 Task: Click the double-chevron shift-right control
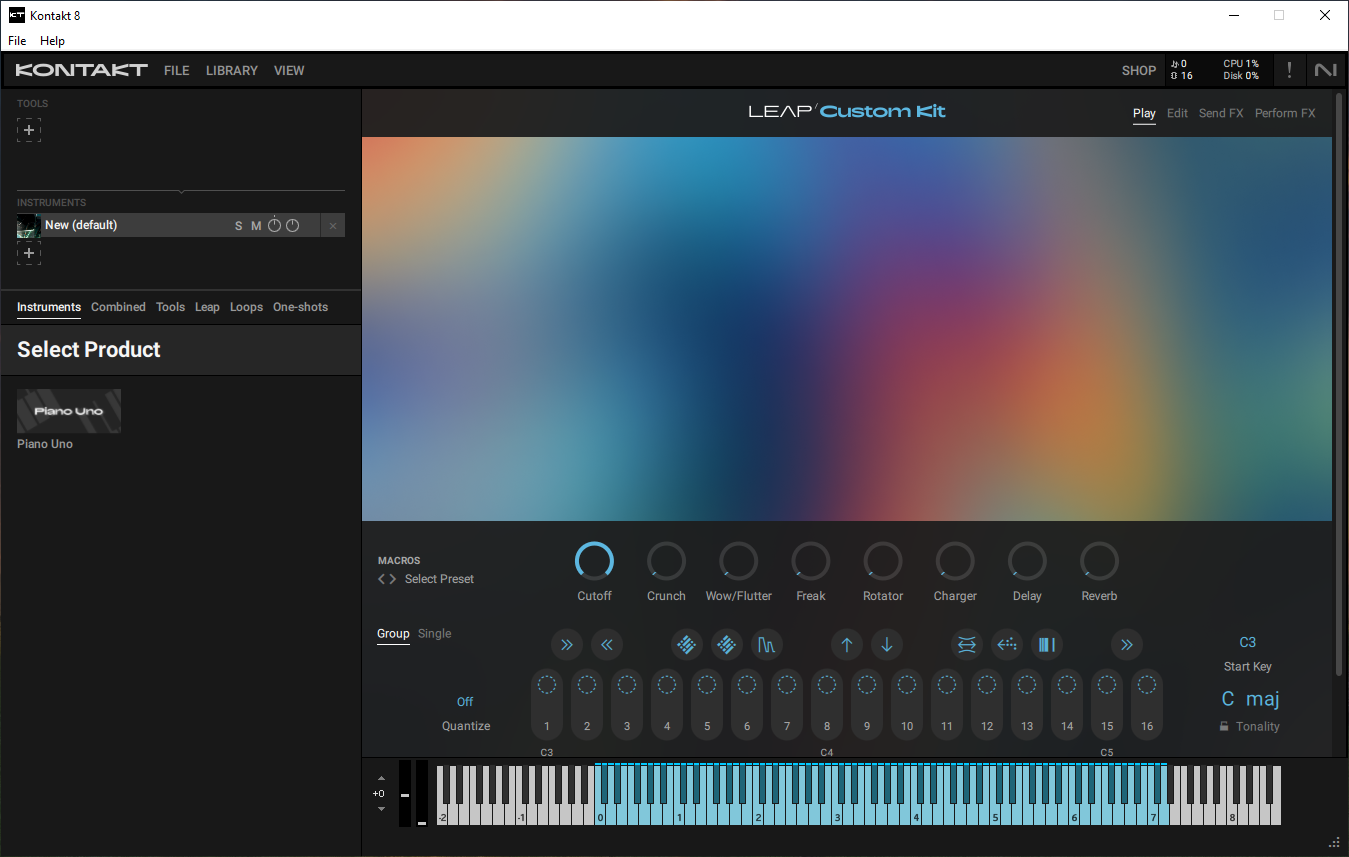point(567,645)
